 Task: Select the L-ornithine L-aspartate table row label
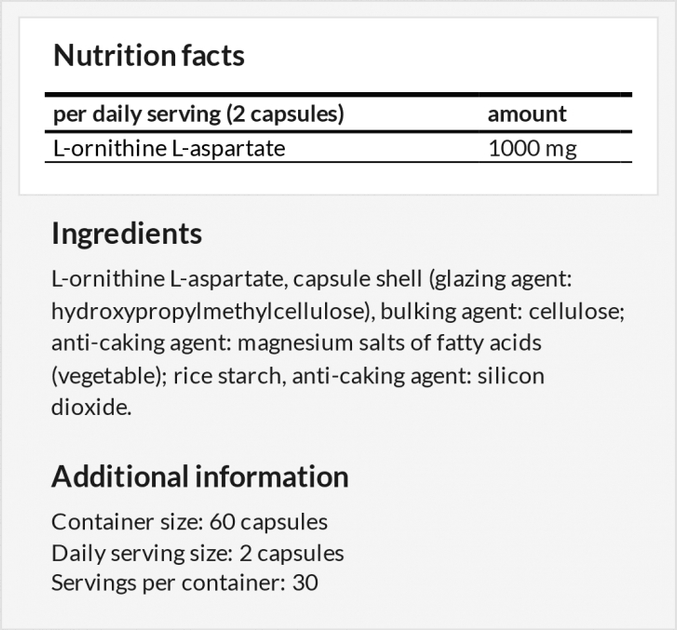pos(169,149)
